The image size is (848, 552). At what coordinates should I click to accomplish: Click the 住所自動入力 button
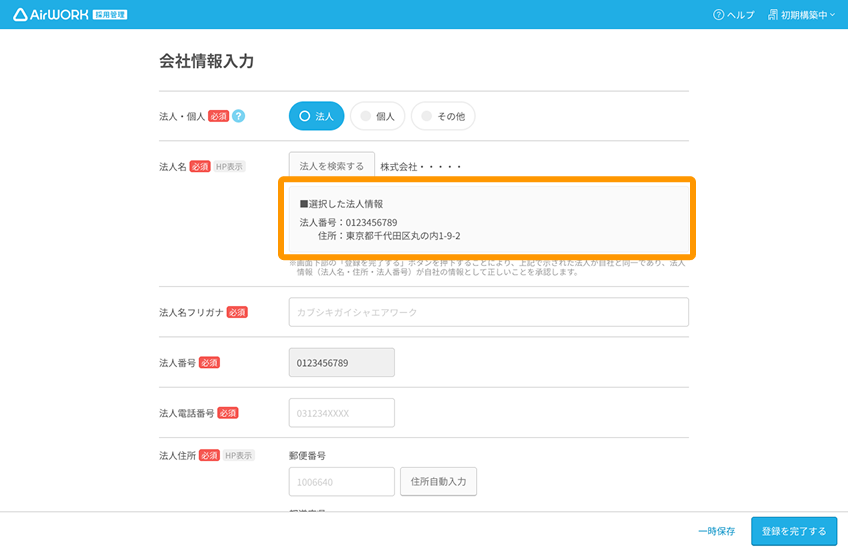pos(439,481)
